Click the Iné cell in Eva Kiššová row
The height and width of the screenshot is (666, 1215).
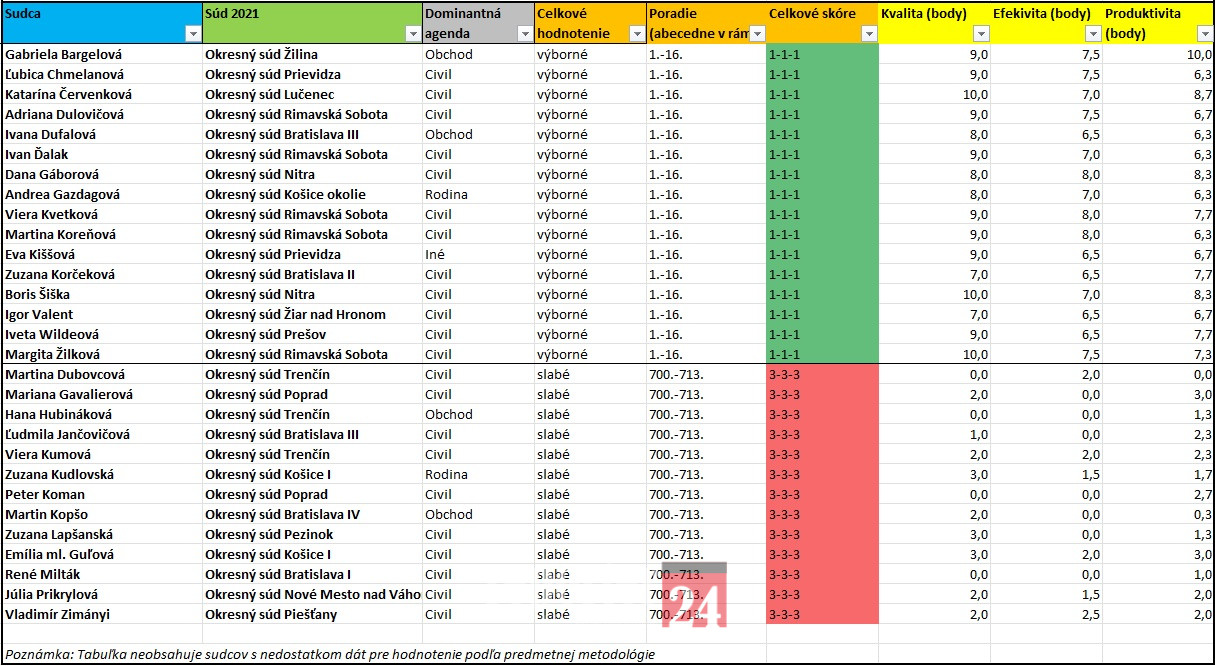tap(435, 254)
